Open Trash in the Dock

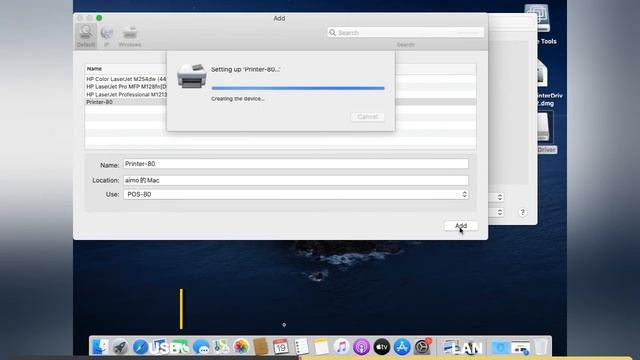(x=541, y=347)
